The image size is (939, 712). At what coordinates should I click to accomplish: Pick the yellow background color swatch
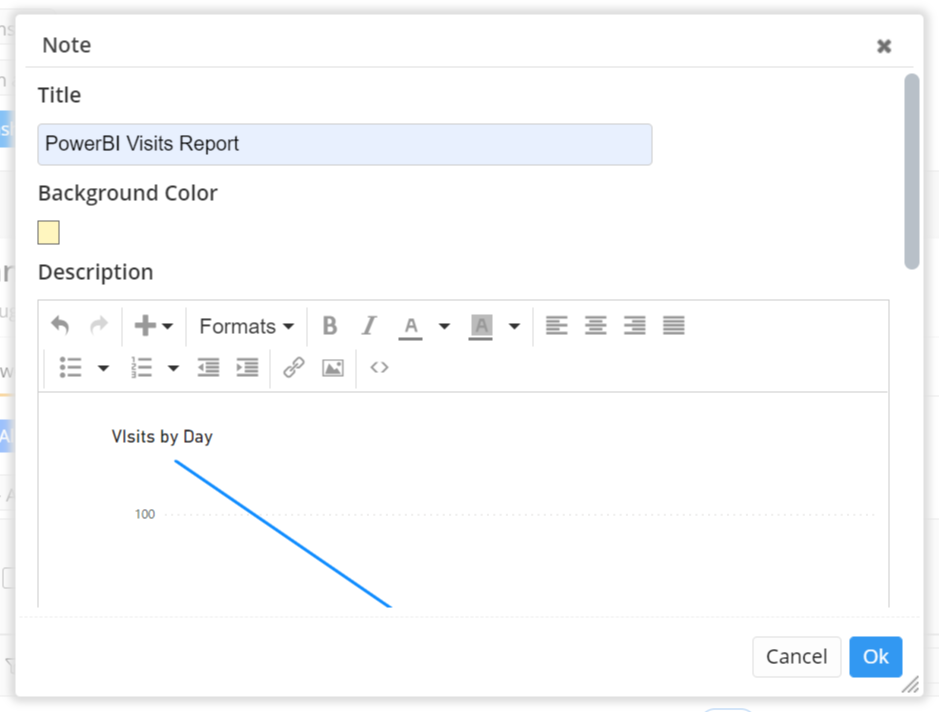[x=48, y=233]
